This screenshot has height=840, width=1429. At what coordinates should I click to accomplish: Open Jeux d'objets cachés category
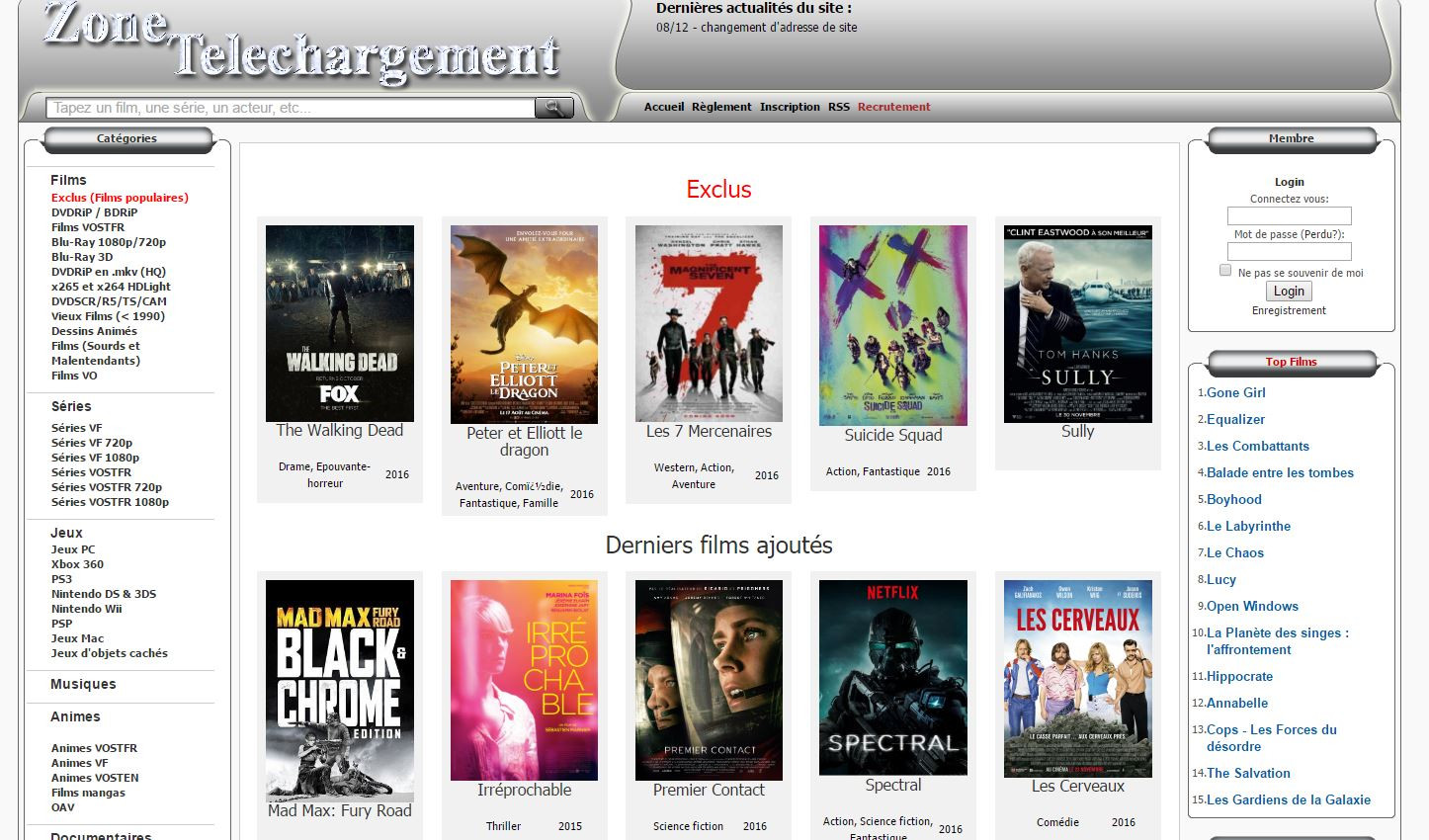(x=110, y=653)
